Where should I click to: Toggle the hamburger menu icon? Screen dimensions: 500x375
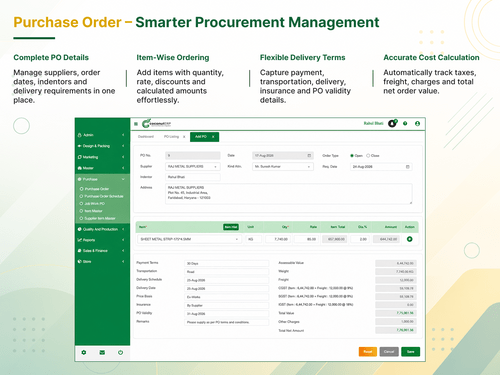point(136,124)
